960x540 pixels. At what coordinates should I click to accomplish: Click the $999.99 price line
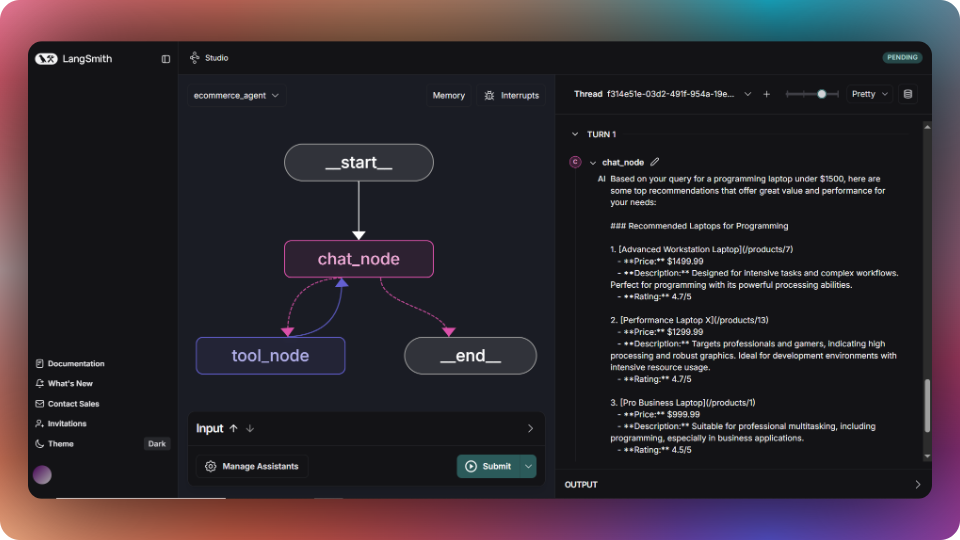point(659,414)
